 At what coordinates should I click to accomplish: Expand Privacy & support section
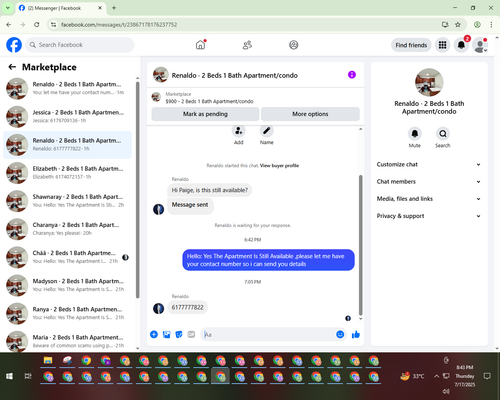pyautogui.click(x=429, y=216)
